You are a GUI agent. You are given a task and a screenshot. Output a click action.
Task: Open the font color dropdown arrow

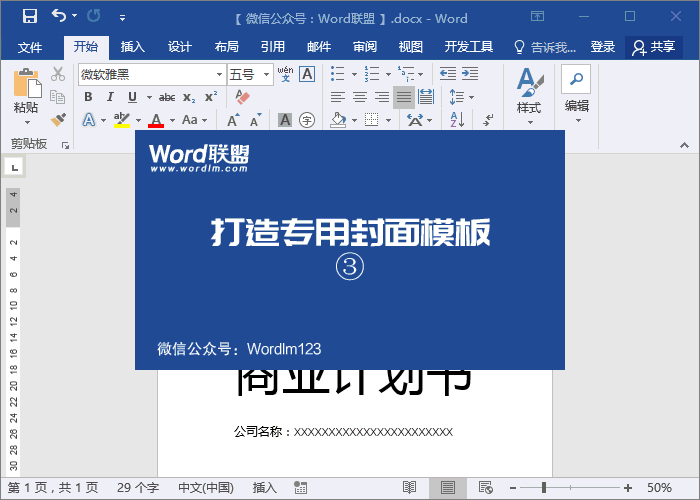(172, 121)
